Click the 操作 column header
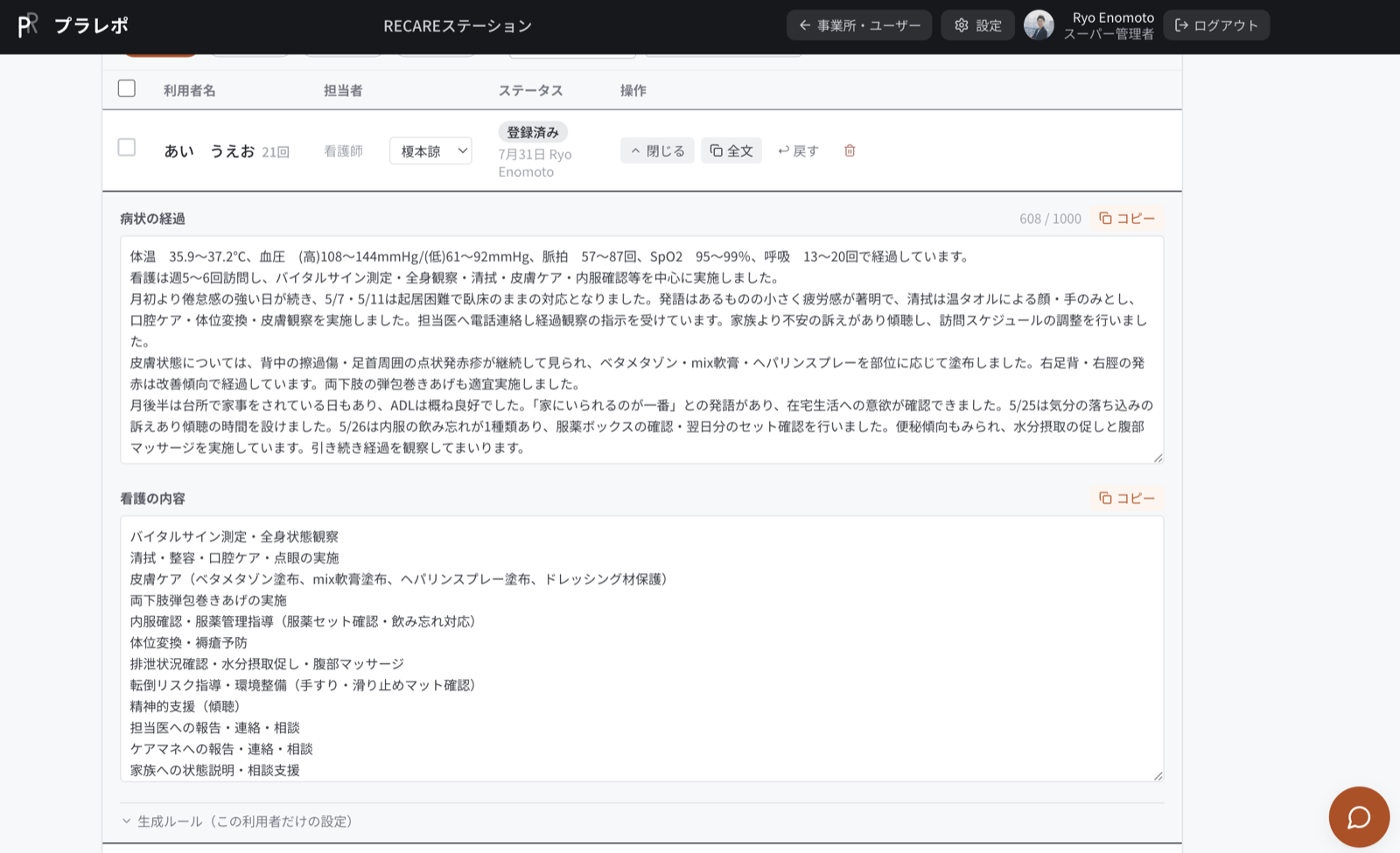 pos(633,90)
